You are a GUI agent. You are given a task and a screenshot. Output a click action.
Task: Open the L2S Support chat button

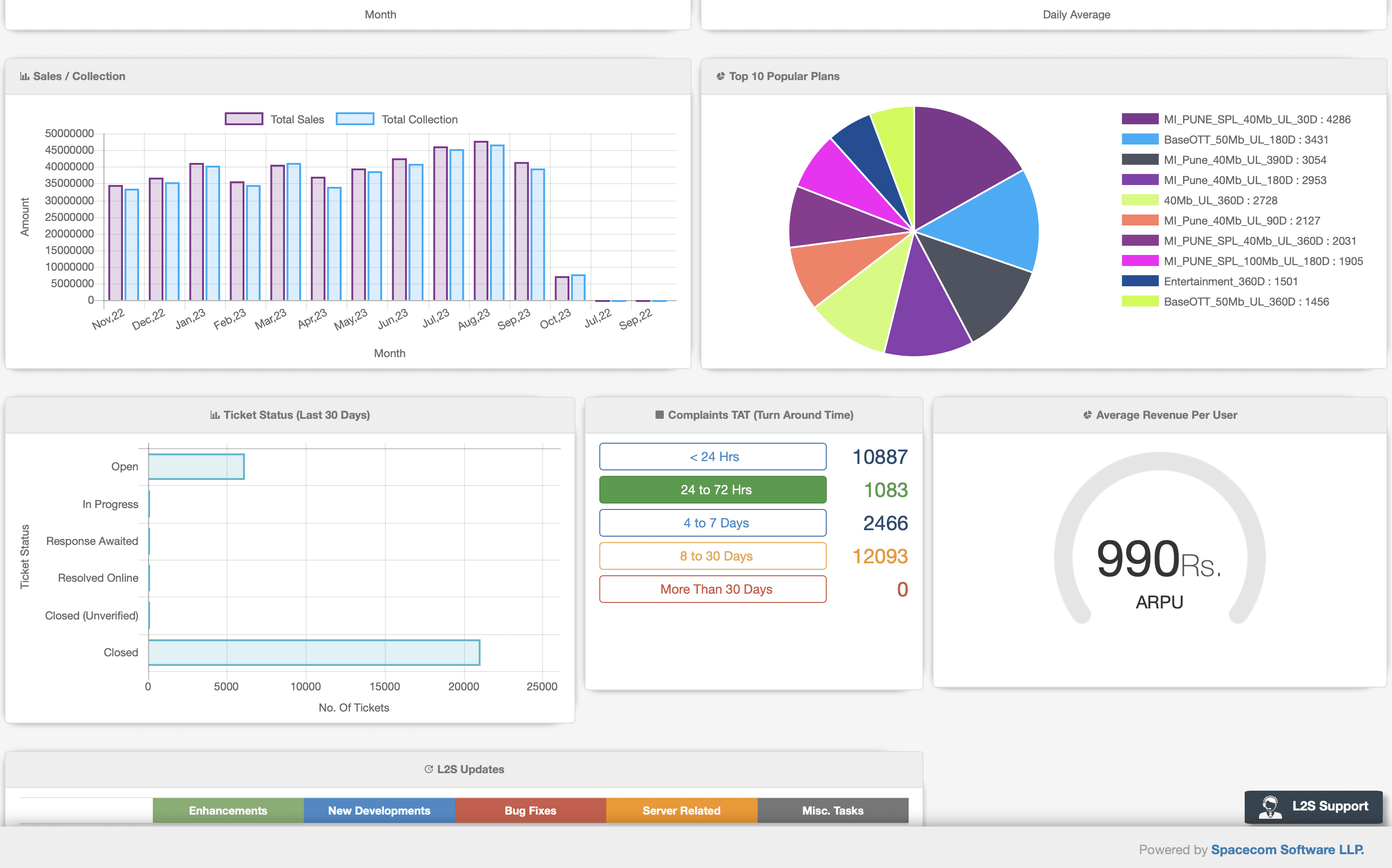(1313, 807)
